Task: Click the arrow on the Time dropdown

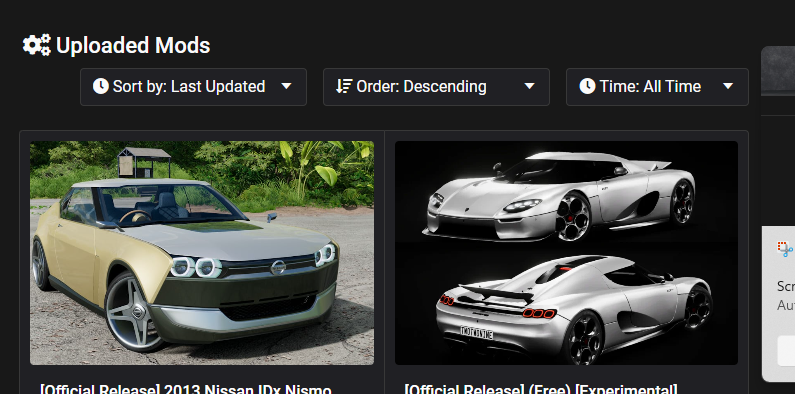Action: click(728, 86)
